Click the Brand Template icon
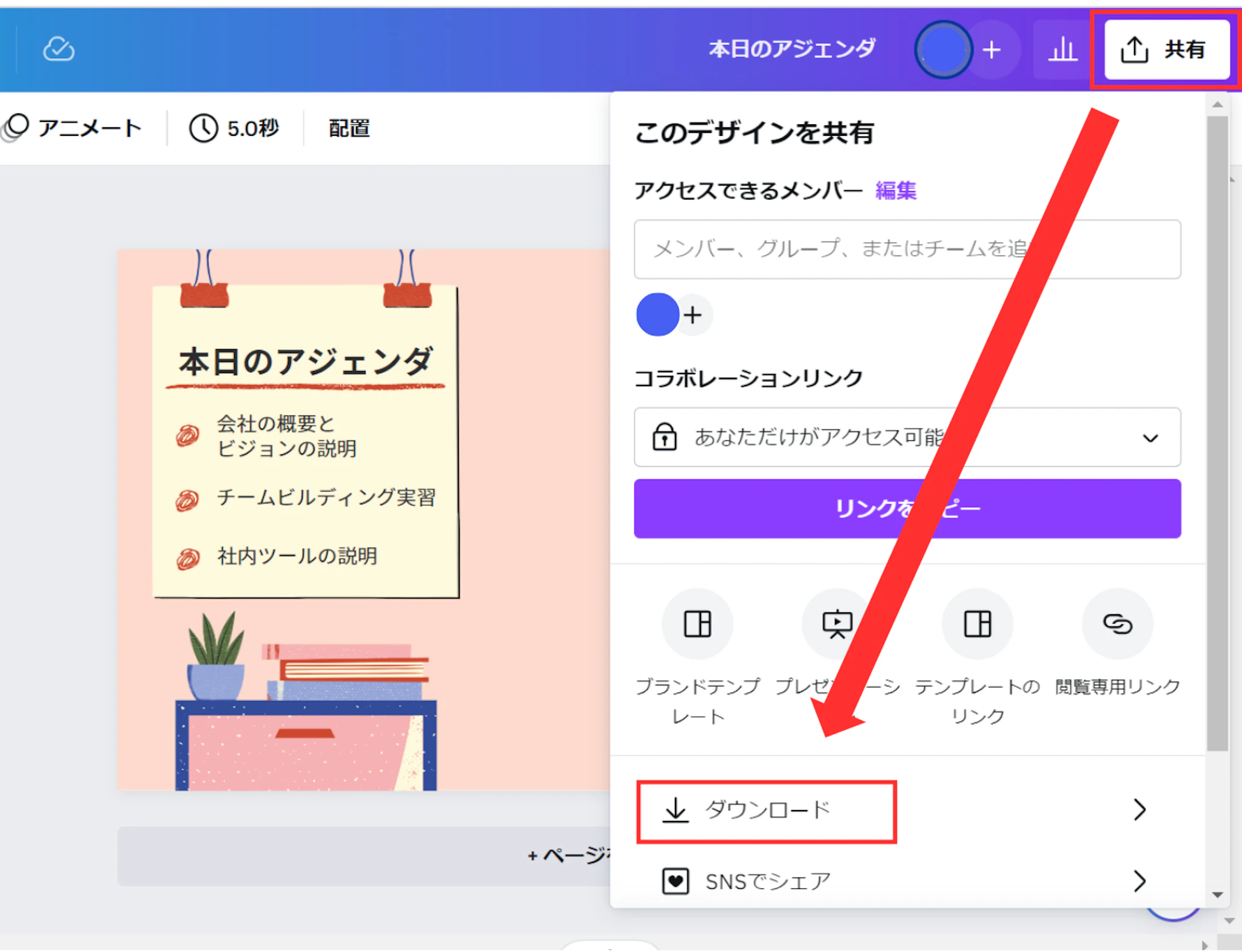The image size is (1242, 952). click(697, 624)
